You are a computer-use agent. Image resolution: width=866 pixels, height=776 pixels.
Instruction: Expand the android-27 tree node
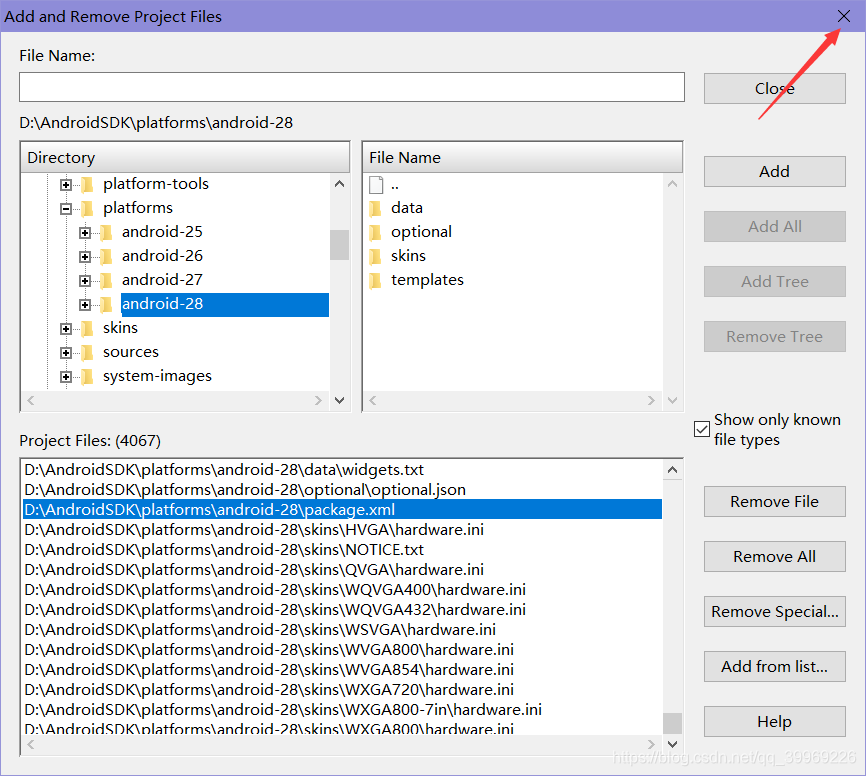coord(85,281)
